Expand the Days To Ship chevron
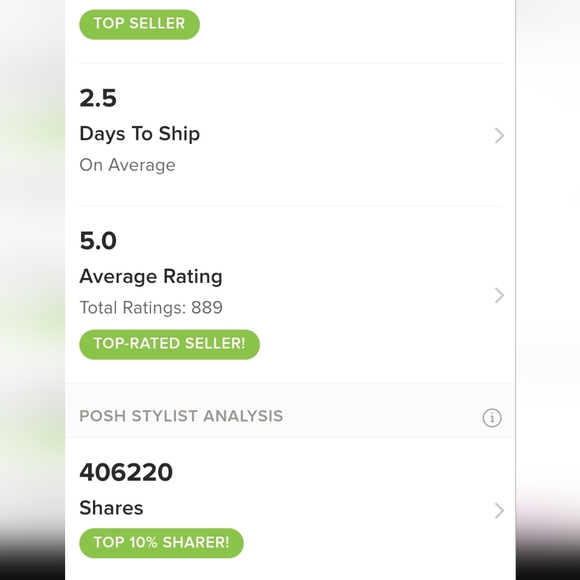 click(499, 135)
